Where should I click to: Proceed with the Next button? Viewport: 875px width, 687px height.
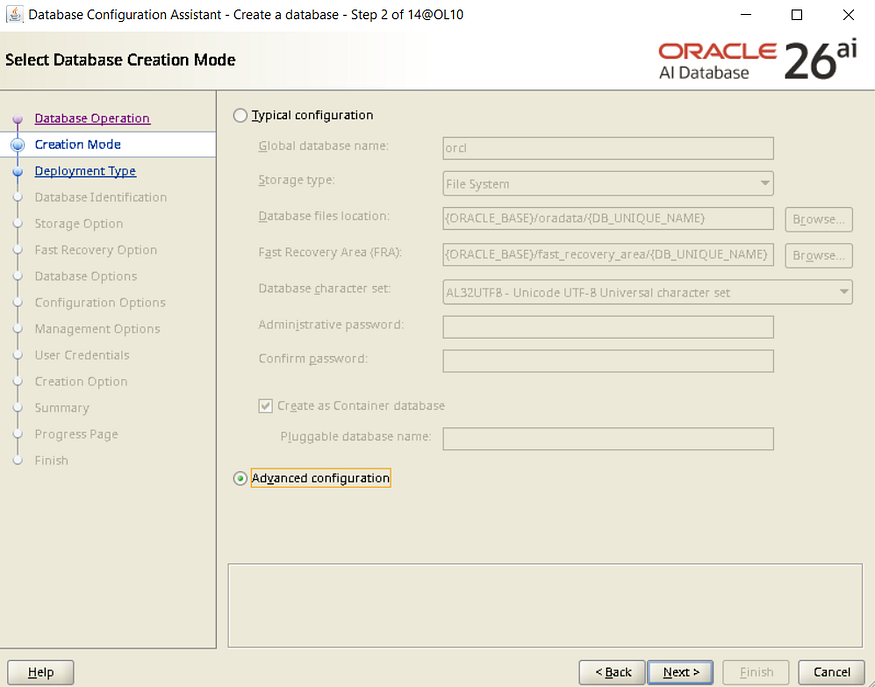point(680,672)
